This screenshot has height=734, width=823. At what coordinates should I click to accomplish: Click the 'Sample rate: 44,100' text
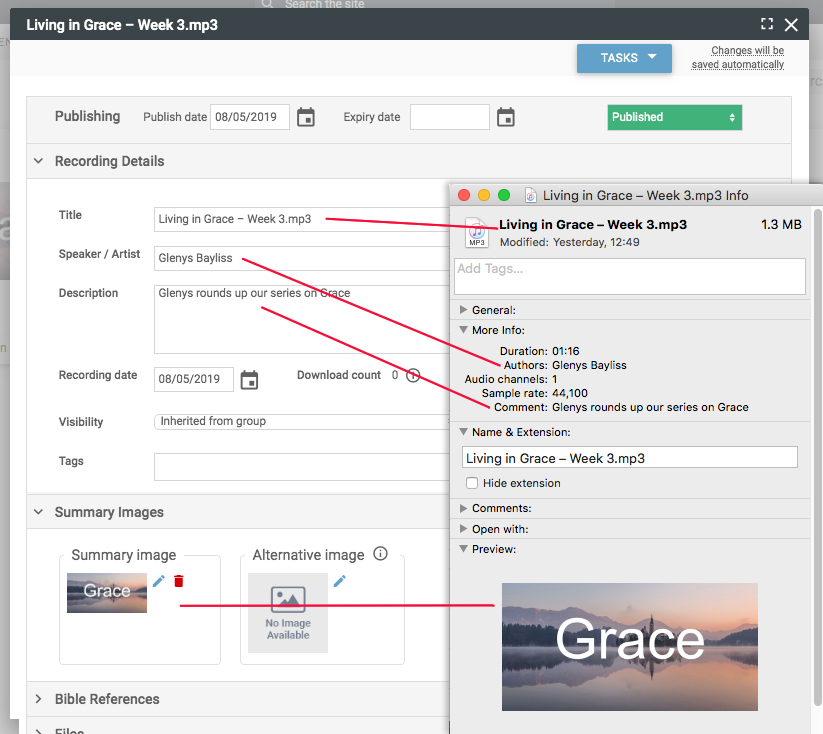(x=534, y=393)
